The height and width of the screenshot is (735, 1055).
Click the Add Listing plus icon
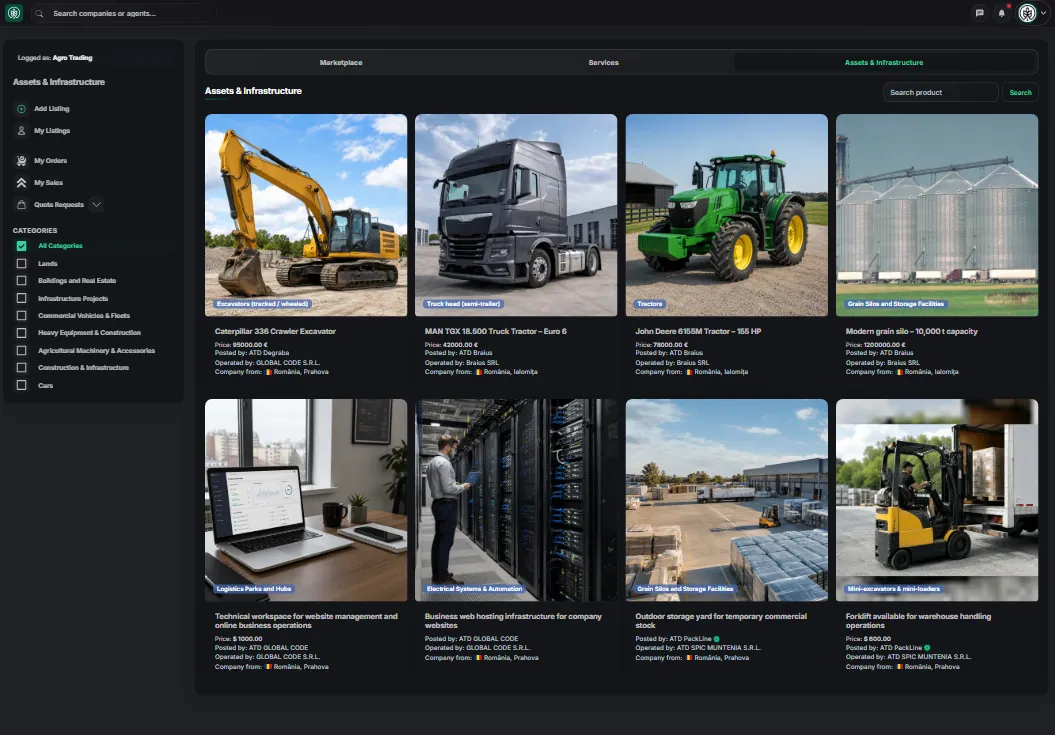22,108
